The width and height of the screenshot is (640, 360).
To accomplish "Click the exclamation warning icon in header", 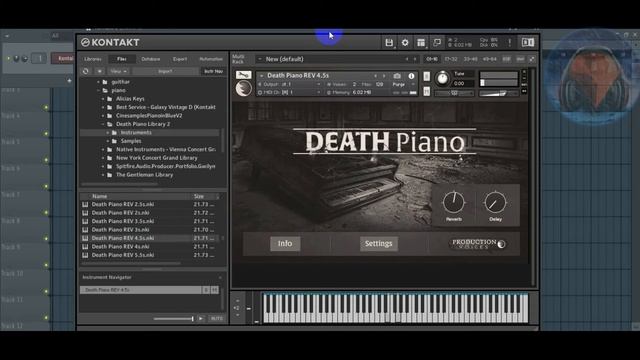I will pos(509,42).
